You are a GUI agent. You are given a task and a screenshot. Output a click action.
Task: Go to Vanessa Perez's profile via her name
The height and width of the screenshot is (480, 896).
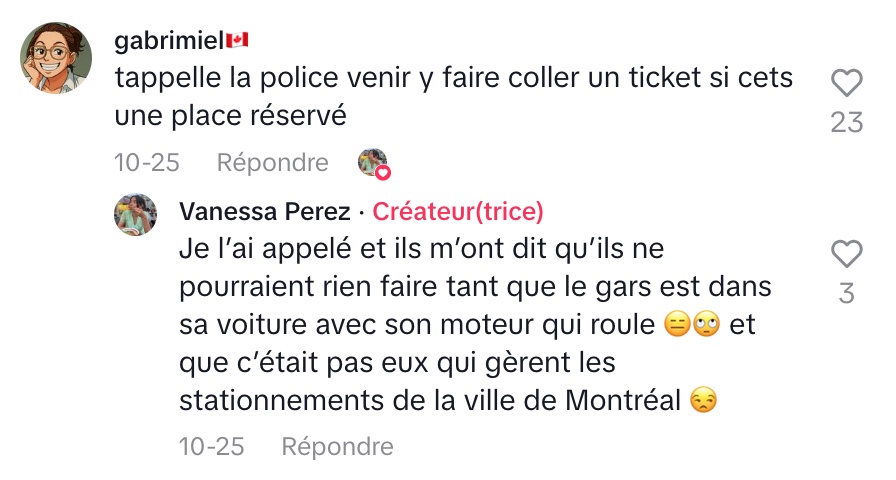[x=265, y=212]
